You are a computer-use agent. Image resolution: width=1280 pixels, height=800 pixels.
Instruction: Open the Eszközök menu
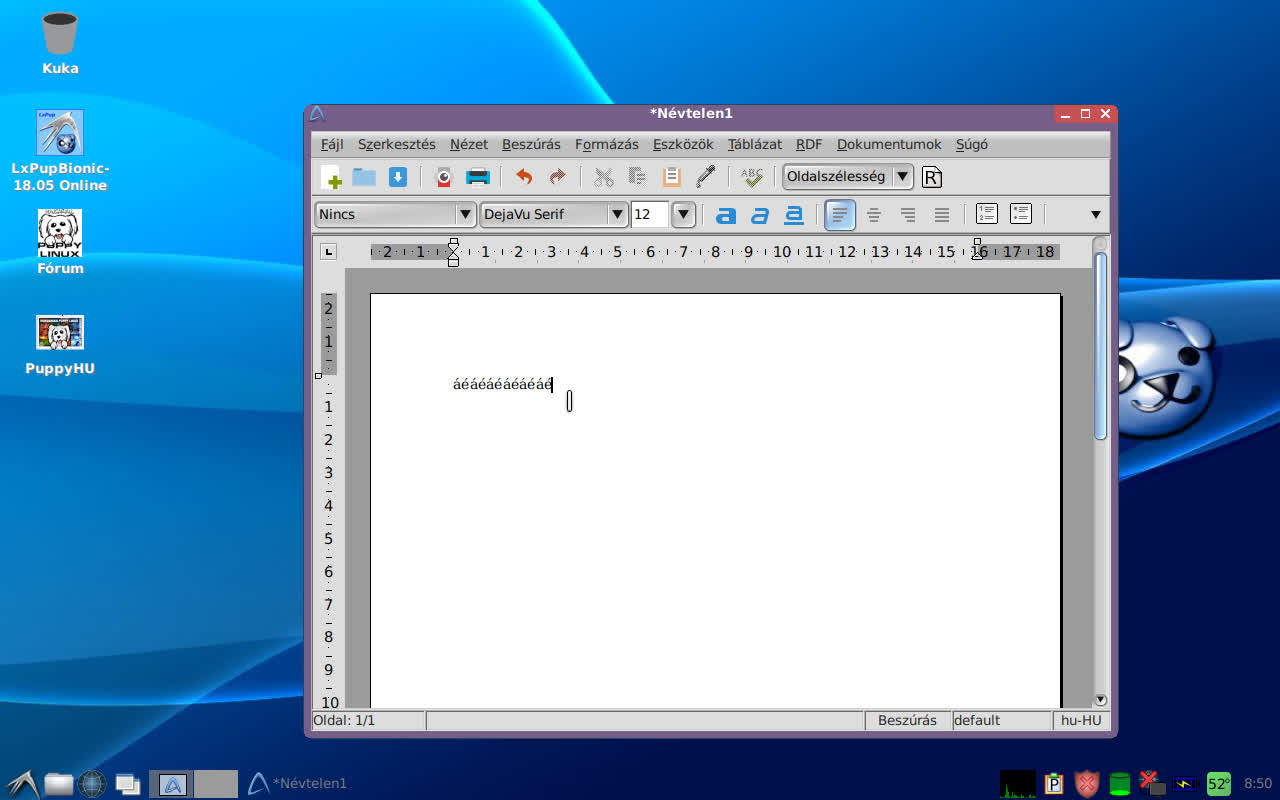683,144
